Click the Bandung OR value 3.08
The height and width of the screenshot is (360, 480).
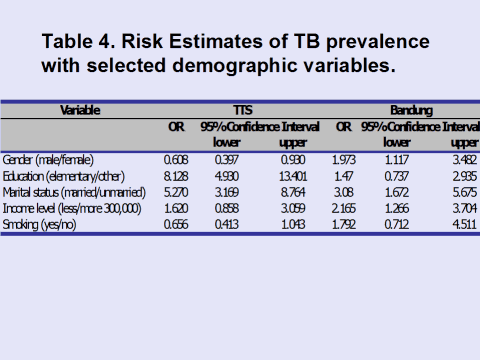pos(344,192)
